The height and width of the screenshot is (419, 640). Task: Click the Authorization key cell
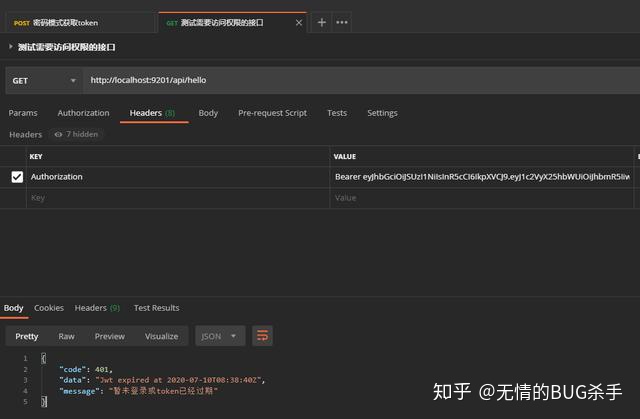click(x=178, y=177)
